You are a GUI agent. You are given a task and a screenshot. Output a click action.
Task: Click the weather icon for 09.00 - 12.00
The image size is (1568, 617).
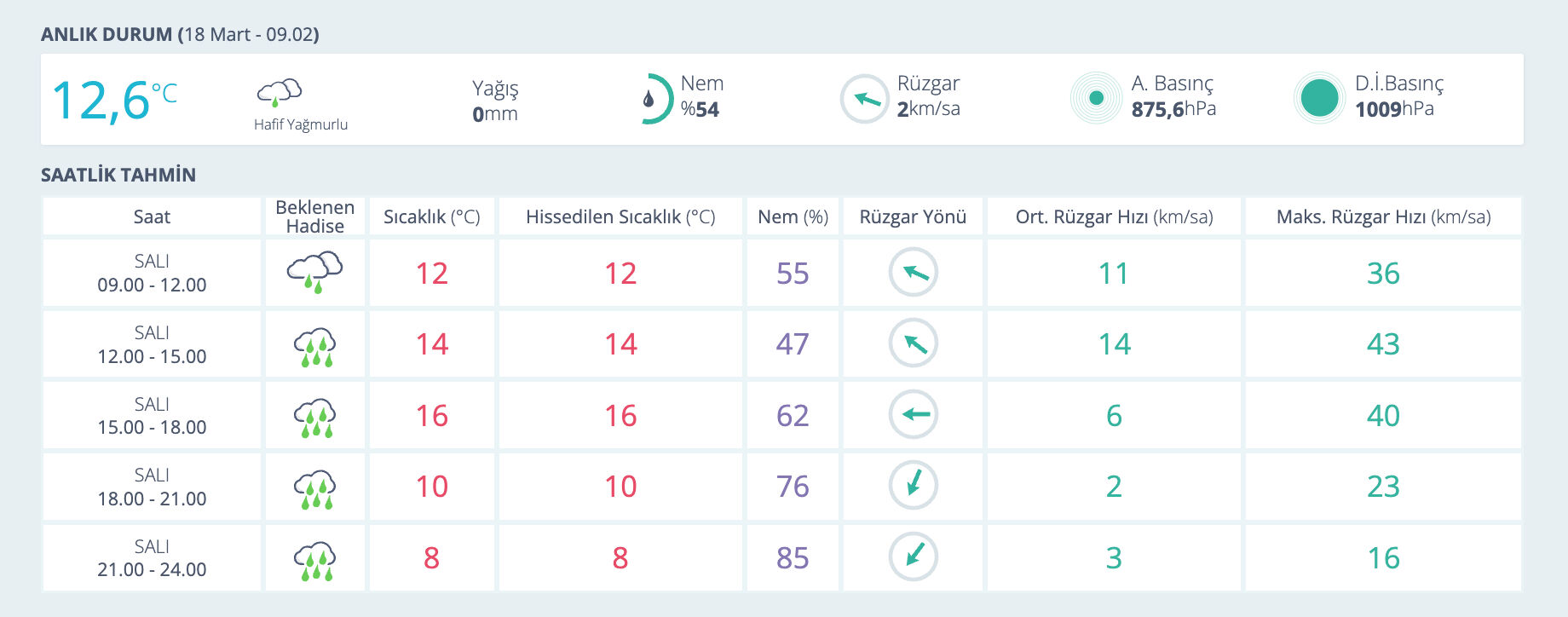coord(314,273)
